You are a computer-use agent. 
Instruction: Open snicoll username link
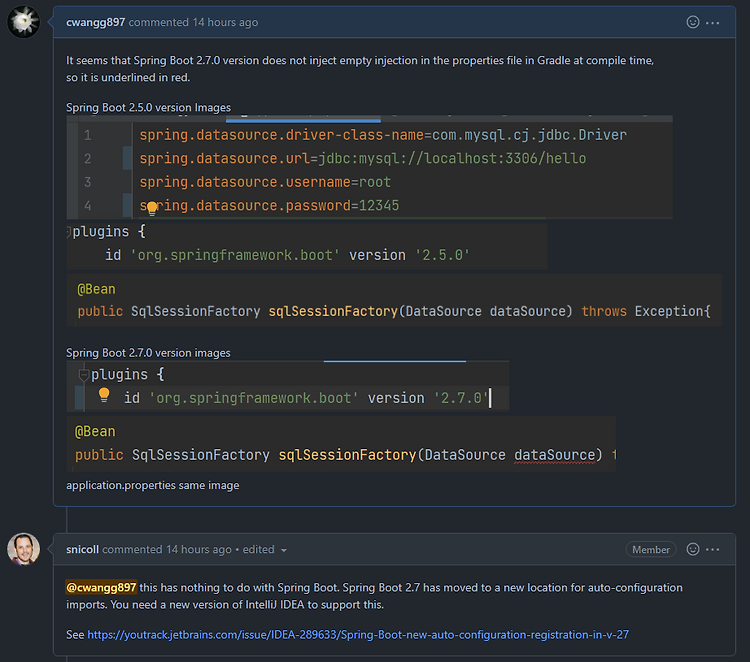[82, 549]
